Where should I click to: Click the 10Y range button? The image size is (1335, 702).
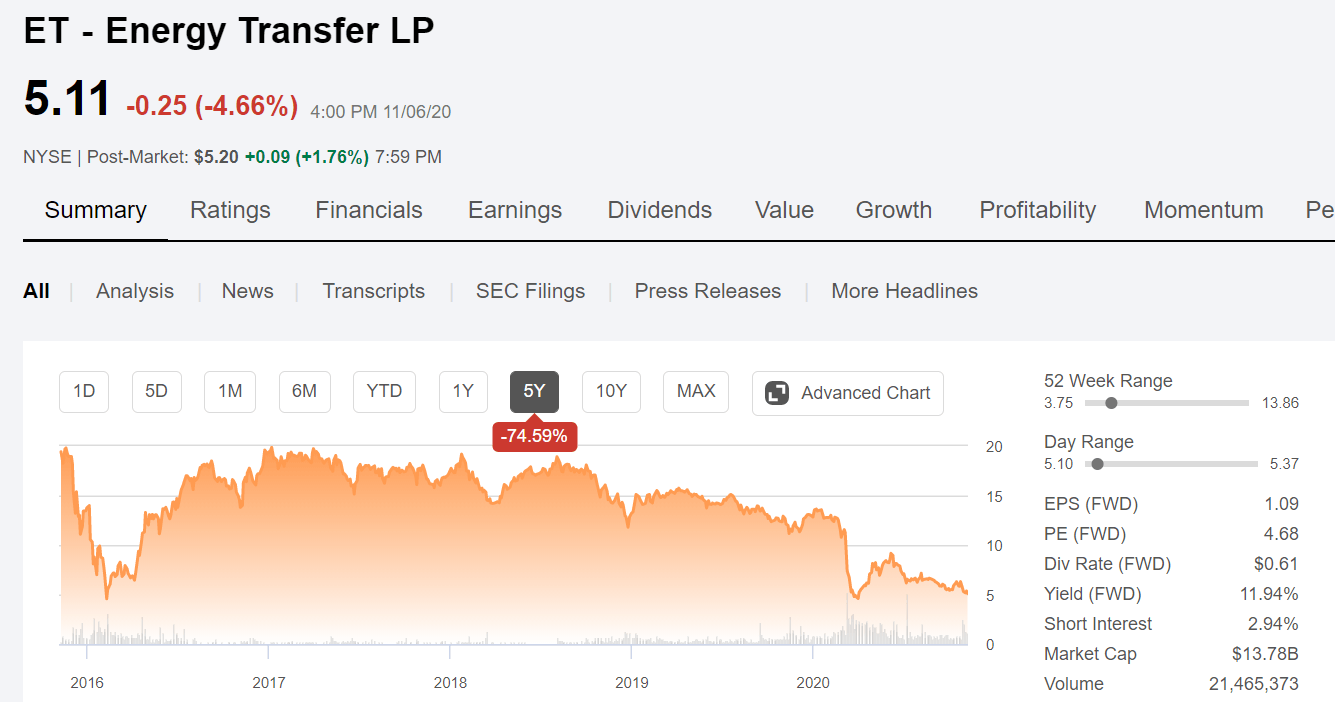pyautogui.click(x=611, y=392)
